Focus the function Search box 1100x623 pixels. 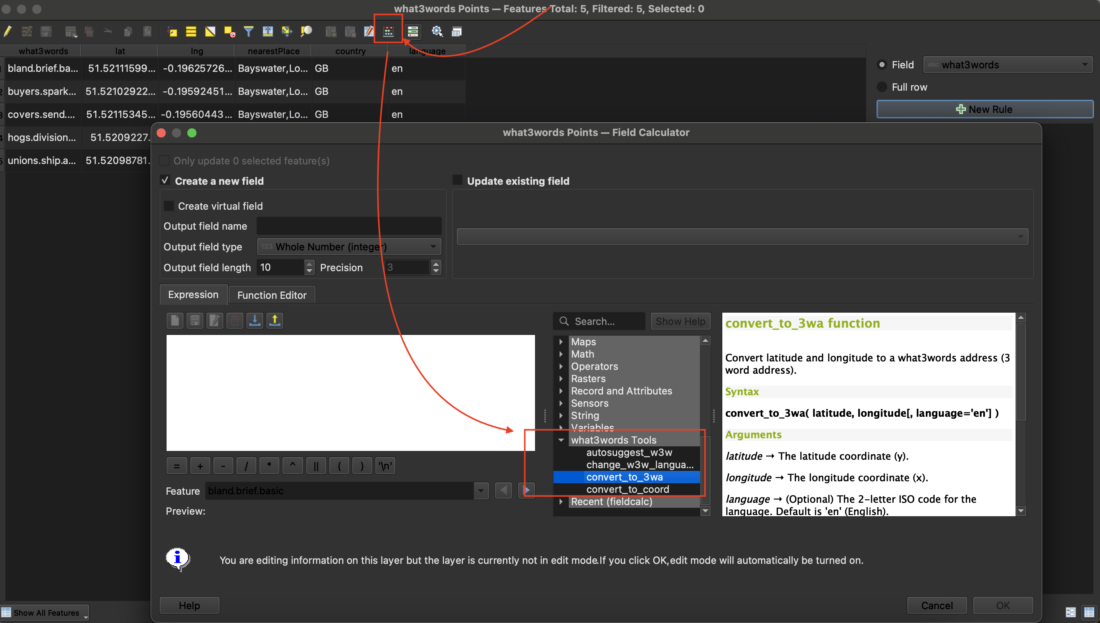coord(599,321)
